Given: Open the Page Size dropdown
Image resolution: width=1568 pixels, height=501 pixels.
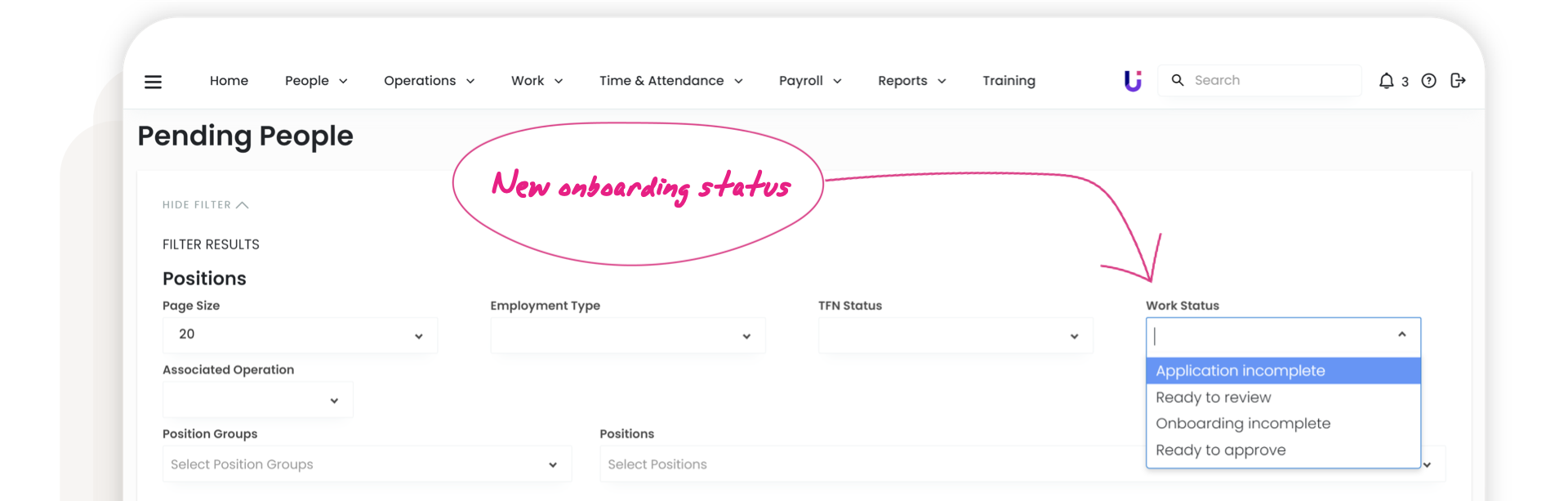Looking at the screenshot, I should (300, 335).
